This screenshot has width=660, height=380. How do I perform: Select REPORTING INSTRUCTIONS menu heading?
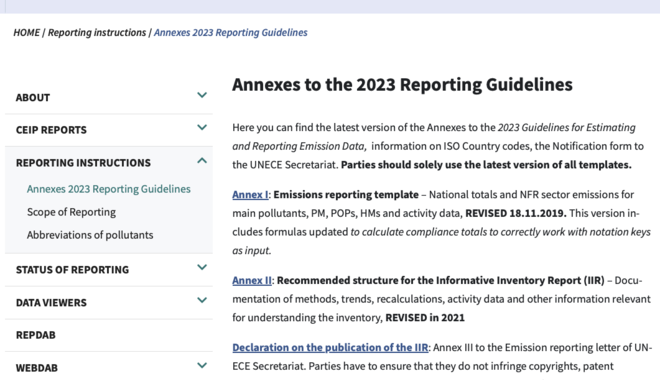pos(83,163)
